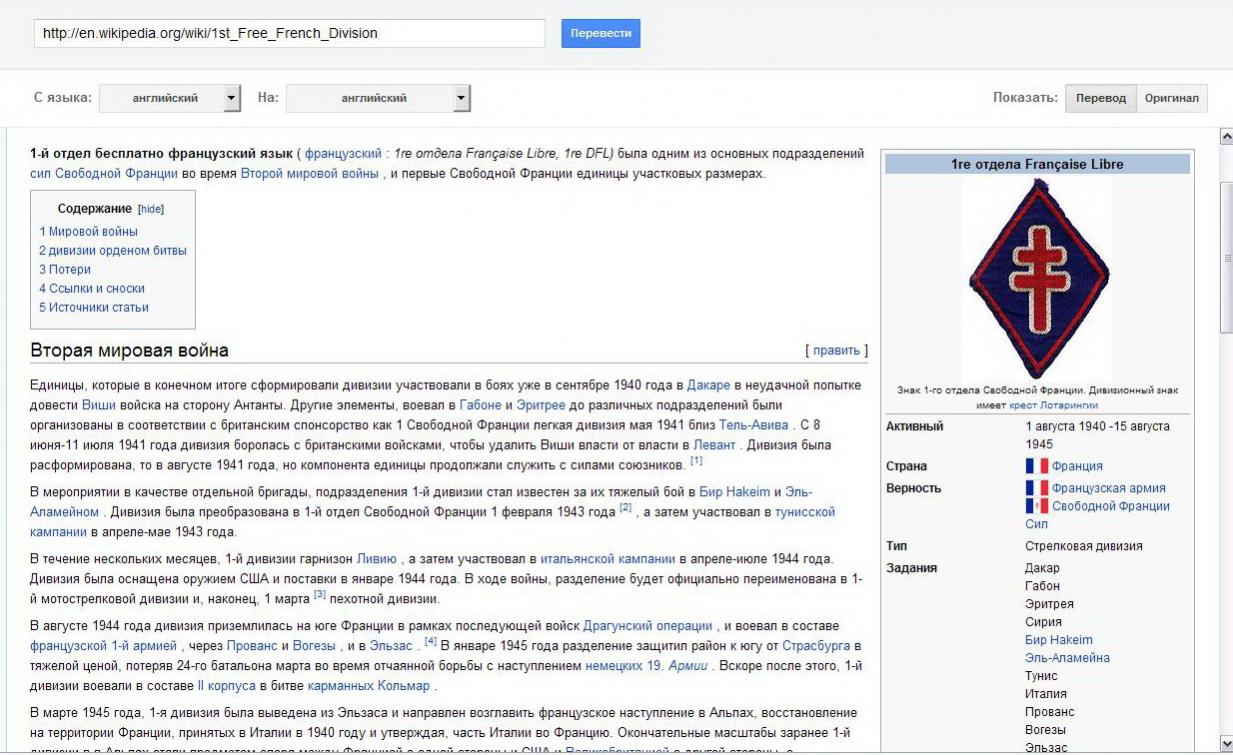
Task: Open the target language dropdown На
Action: 378,98
